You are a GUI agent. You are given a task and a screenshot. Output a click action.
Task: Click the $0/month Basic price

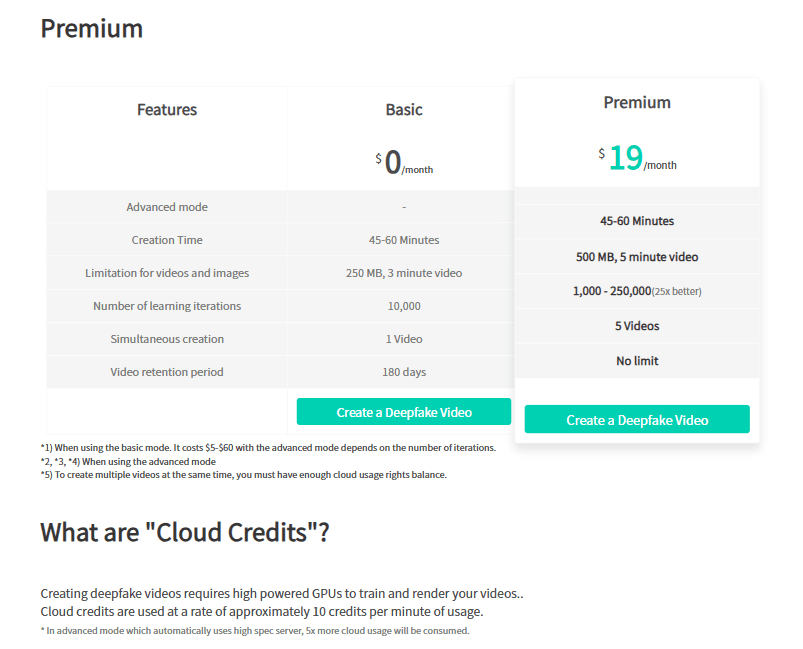pyautogui.click(x=404, y=162)
